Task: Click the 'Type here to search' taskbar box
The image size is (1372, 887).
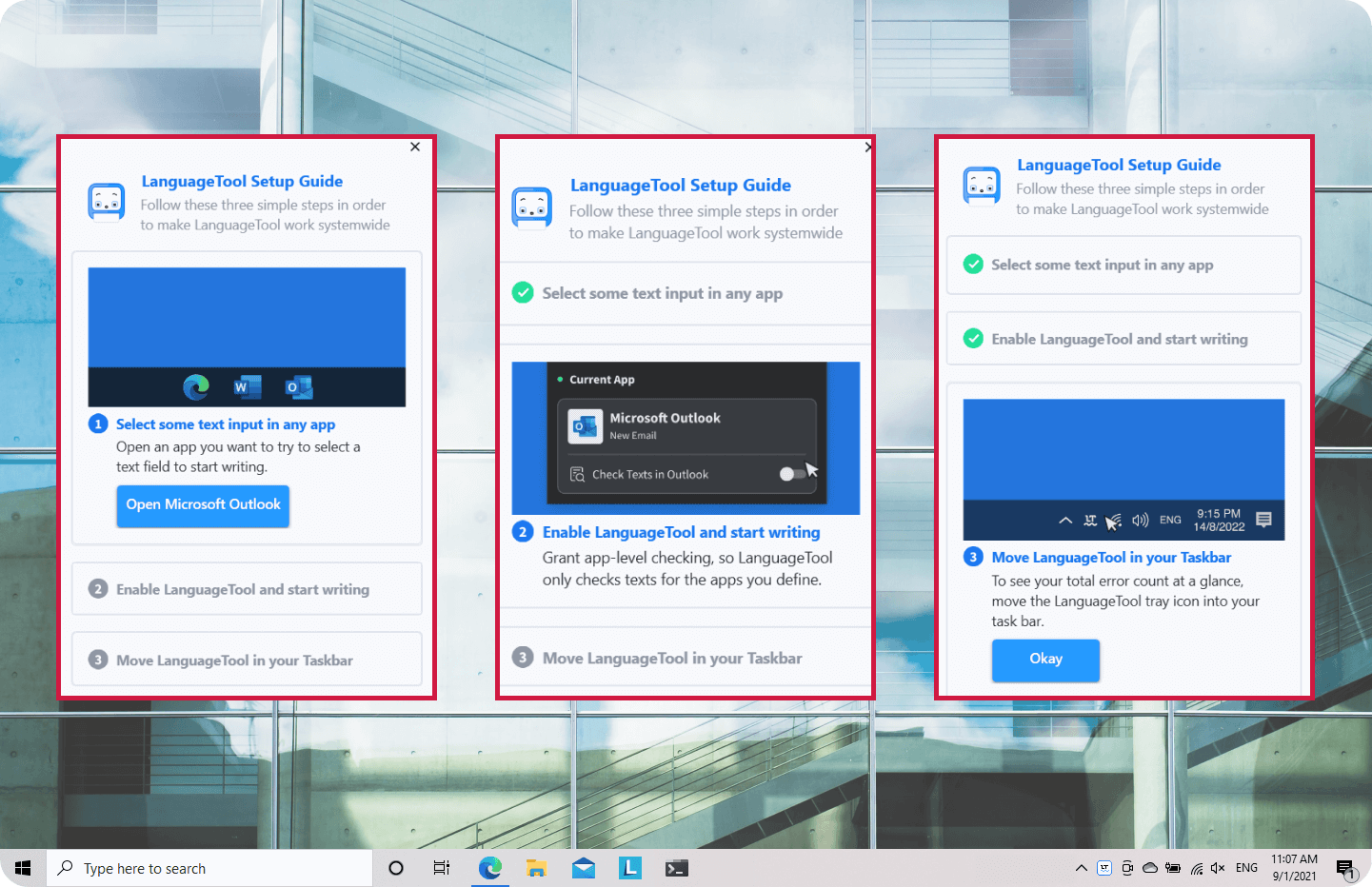Action: (x=209, y=868)
